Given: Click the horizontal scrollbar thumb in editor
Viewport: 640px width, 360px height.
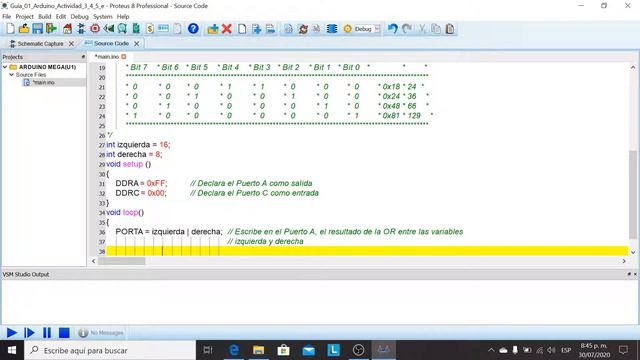Looking at the screenshot, I should [x=121, y=261].
